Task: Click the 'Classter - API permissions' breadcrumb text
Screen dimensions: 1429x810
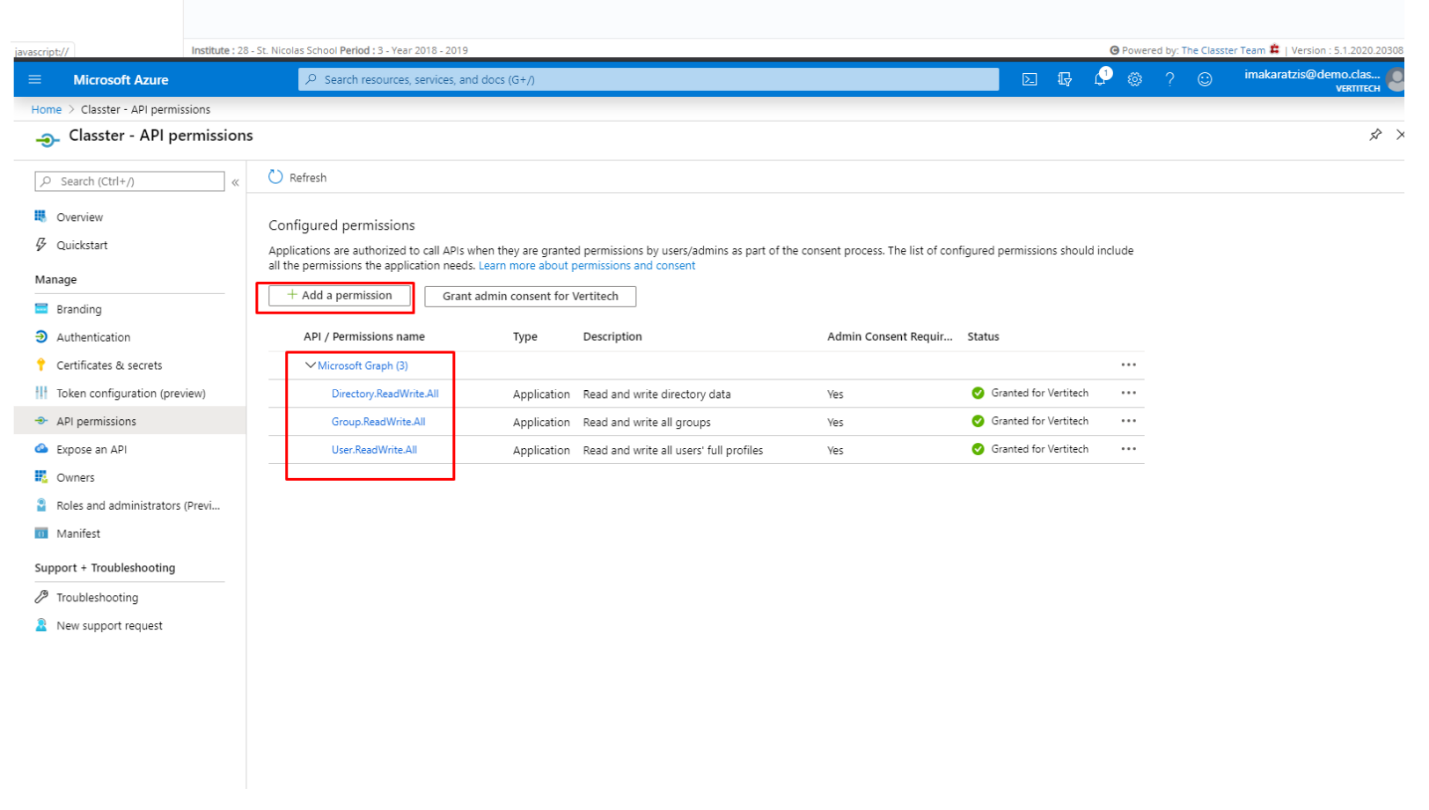Action: (x=146, y=110)
